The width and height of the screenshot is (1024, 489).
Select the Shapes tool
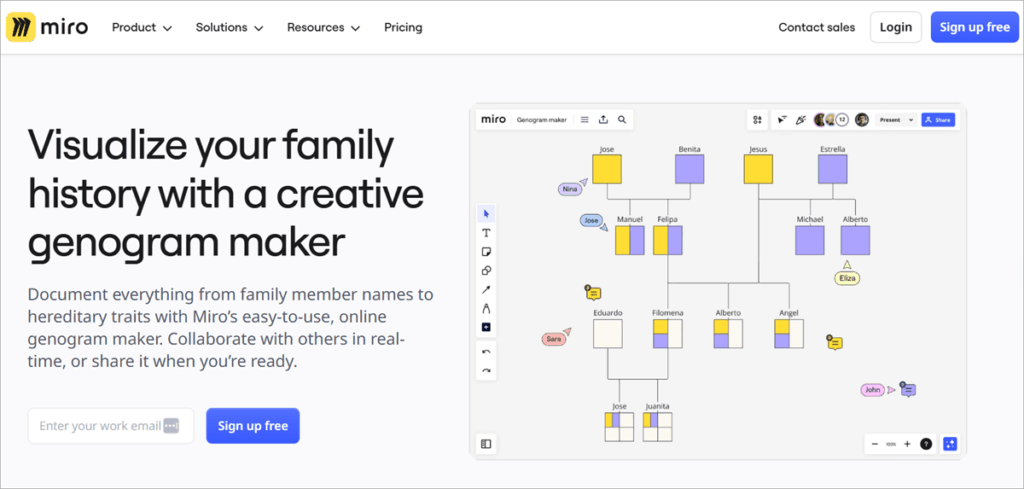pos(486,270)
